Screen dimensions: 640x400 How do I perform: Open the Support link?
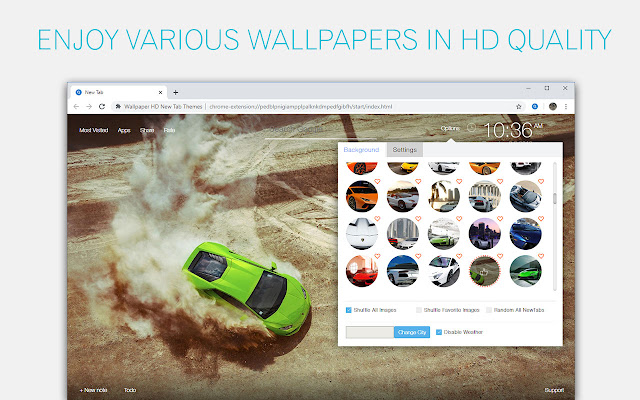[x=554, y=390]
